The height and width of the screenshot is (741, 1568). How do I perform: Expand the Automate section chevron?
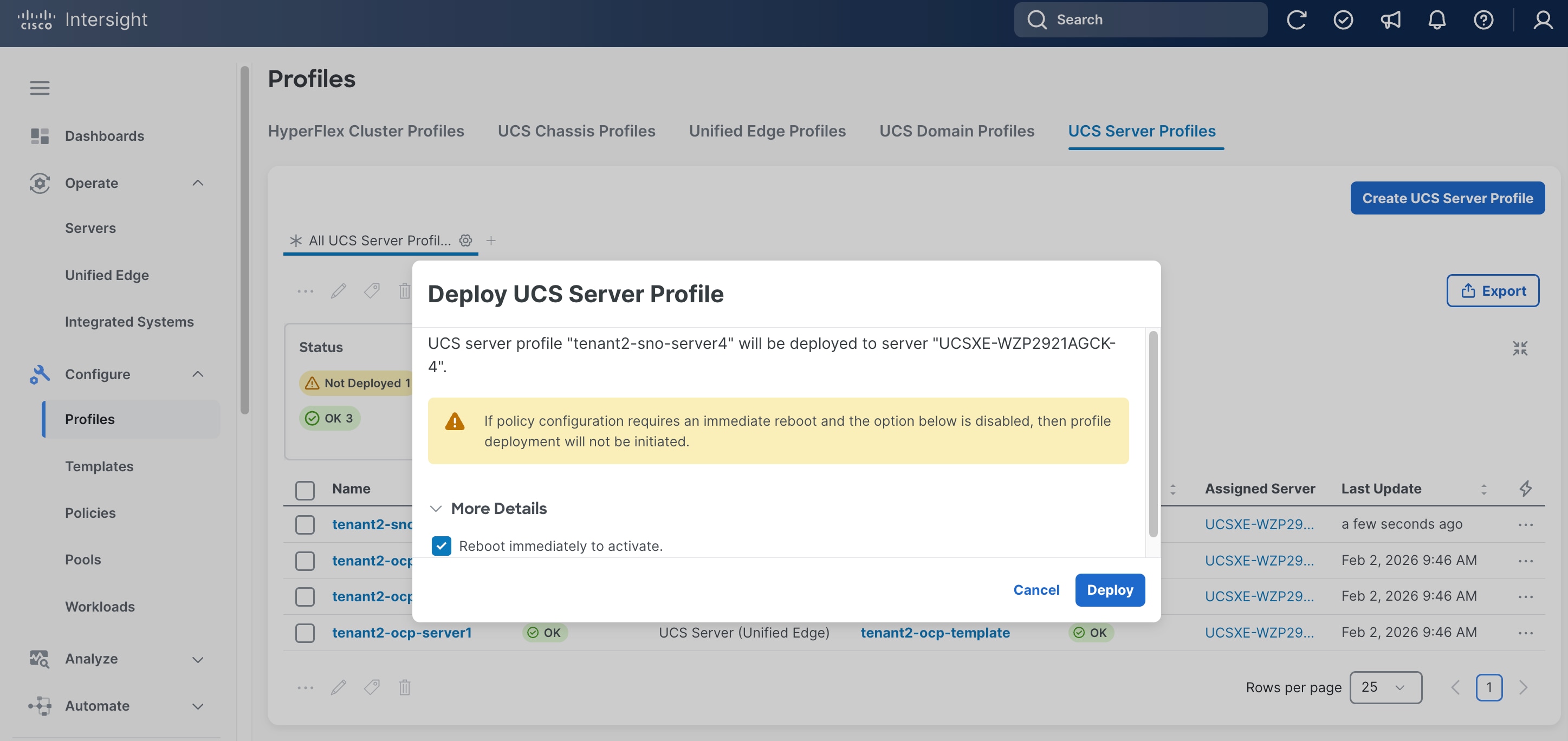coord(198,706)
